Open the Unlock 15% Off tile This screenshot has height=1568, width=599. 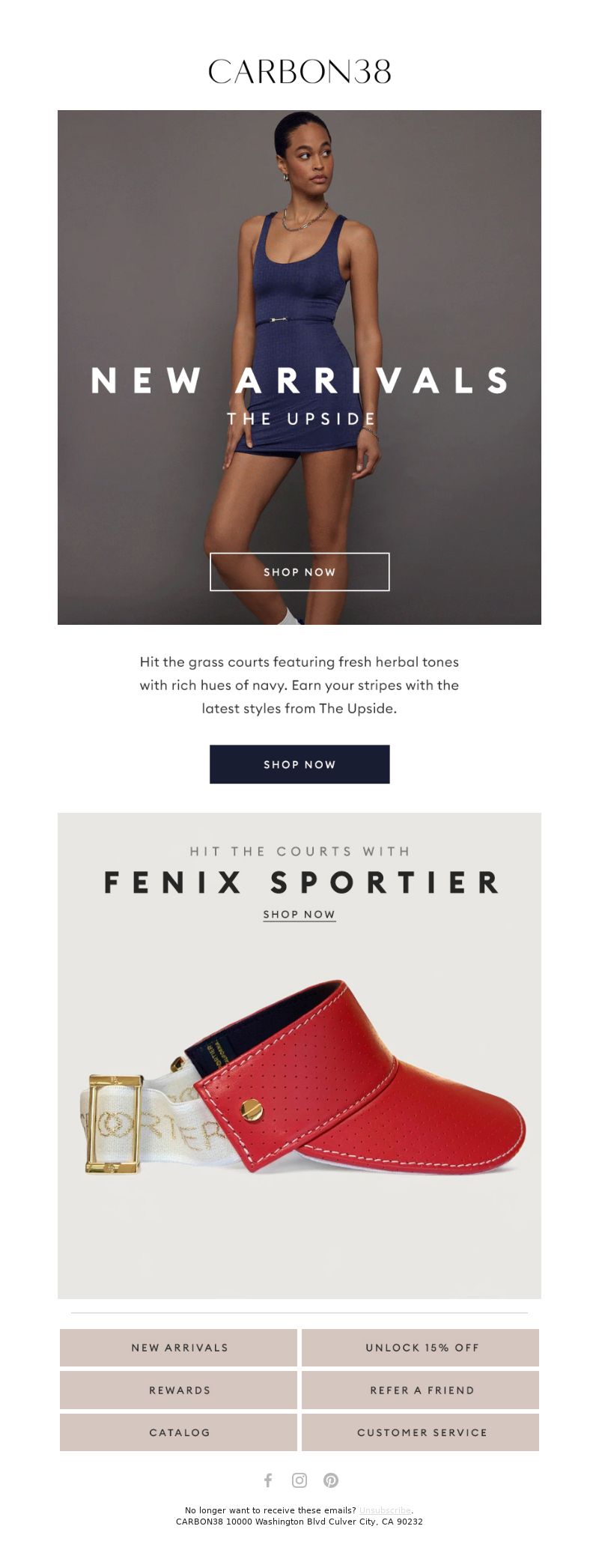(x=421, y=1347)
